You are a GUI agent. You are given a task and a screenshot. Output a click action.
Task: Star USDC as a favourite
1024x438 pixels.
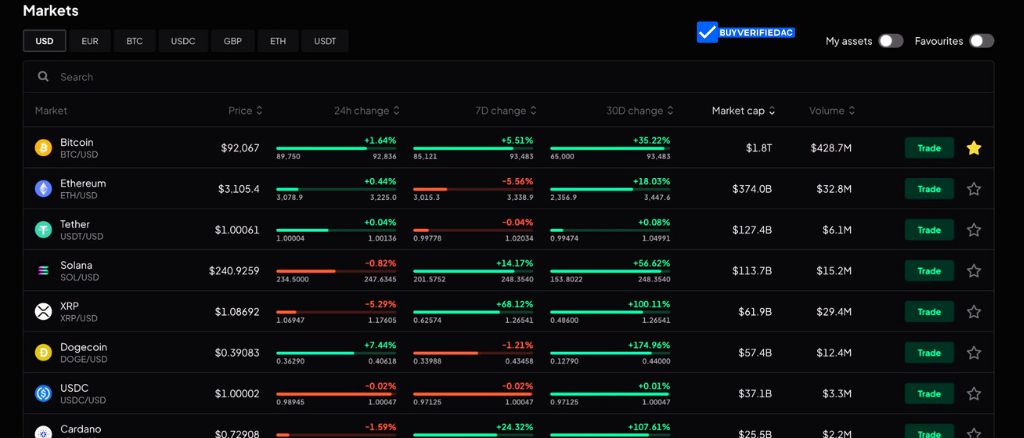(x=974, y=394)
